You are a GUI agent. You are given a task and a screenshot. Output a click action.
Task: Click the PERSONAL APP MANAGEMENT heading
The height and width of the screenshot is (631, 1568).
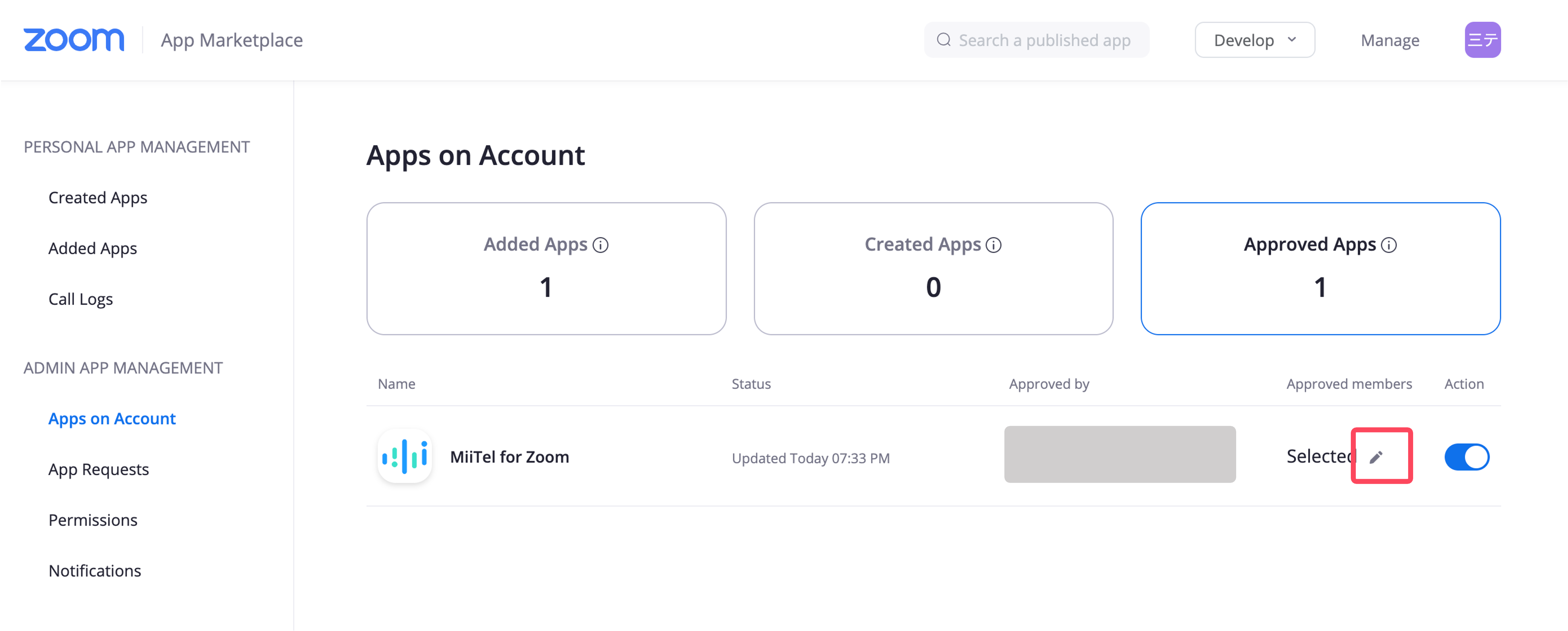click(x=136, y=147)
